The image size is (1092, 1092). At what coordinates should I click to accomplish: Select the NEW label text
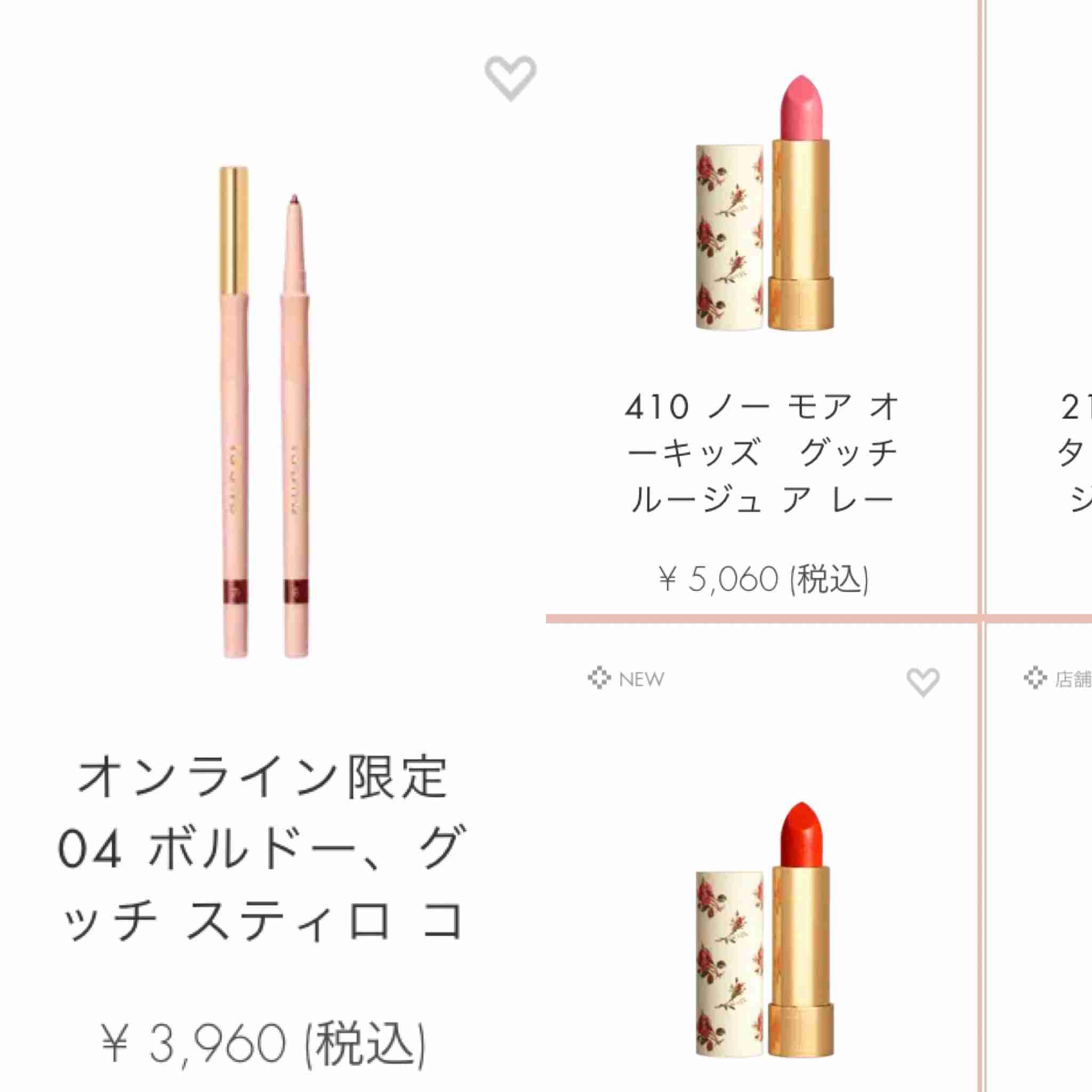641,679
